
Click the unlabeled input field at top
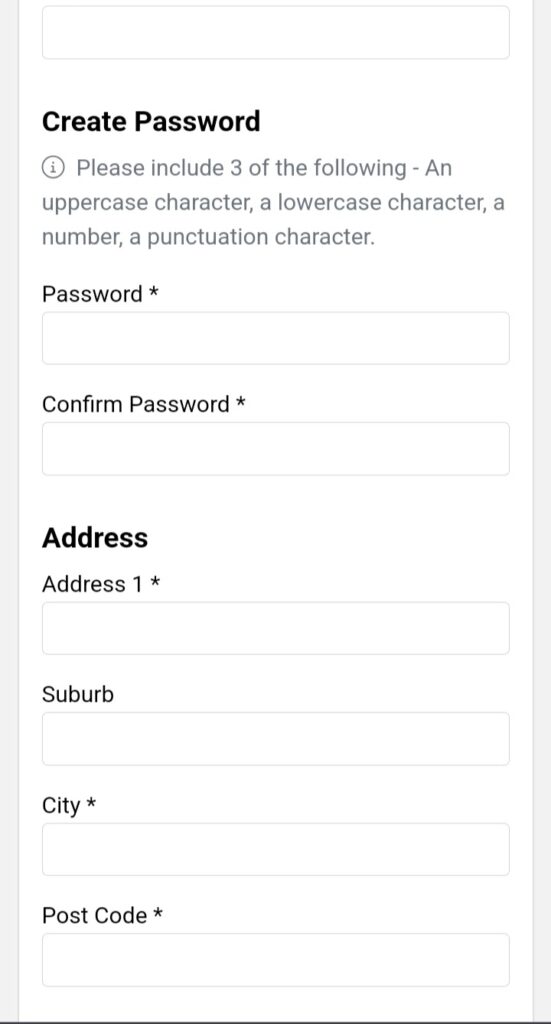[276, 33]
